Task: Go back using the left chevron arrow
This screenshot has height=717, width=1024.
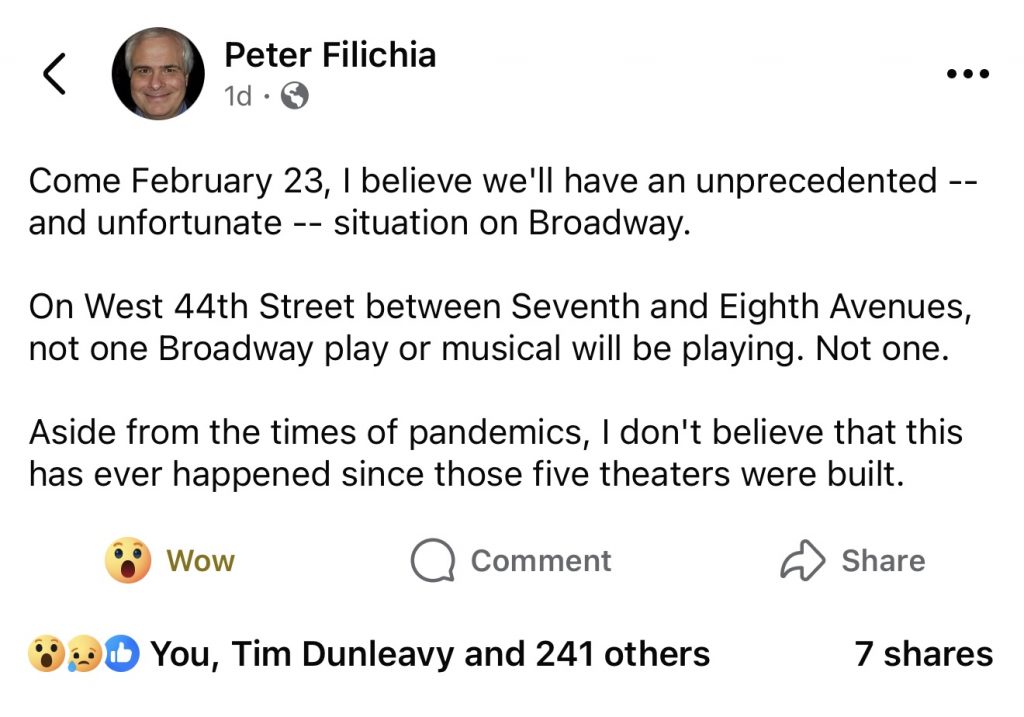Action: coord(55,74)
